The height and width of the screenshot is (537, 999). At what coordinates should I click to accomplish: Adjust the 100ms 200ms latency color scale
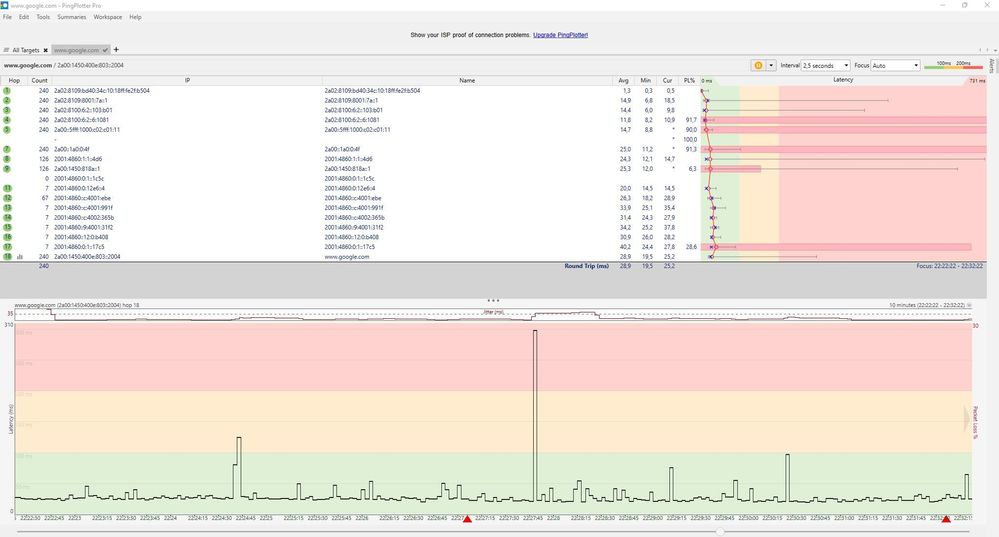[x=953, y=65]
